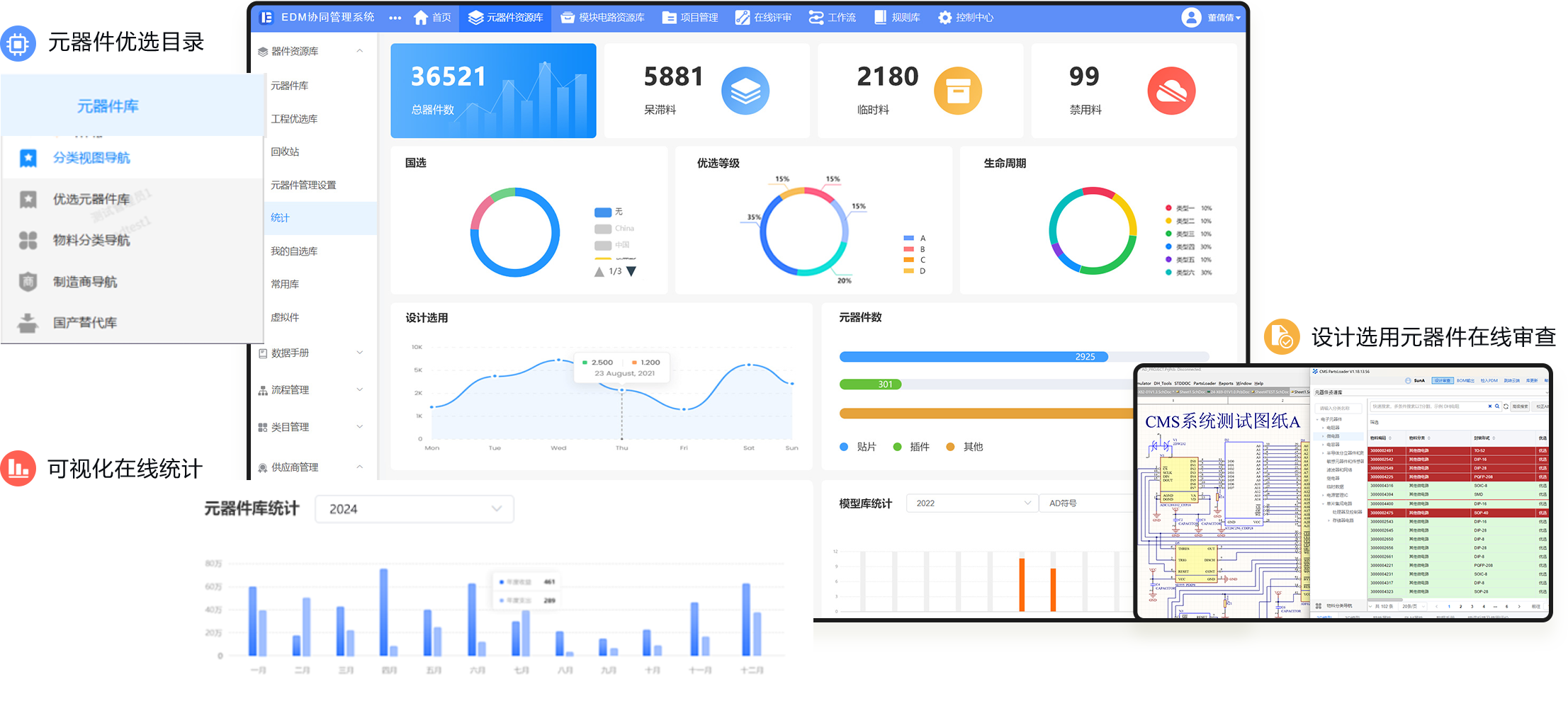This screenshot has height=701, width=1568.
Task: Select 工程优选库 in the sidebar
Action: pos(294,119)
